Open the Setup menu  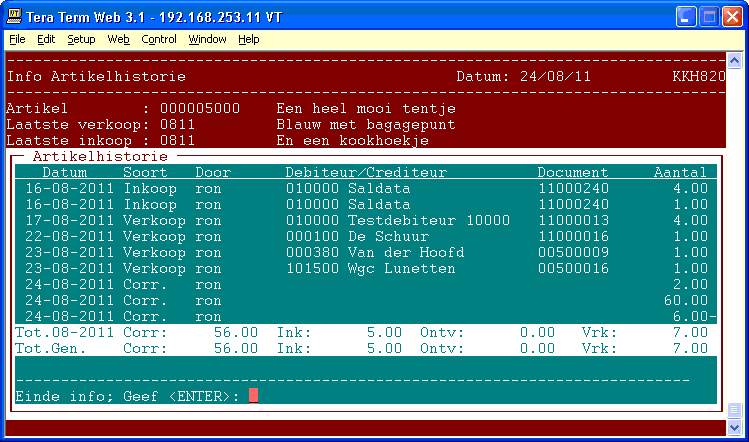point(81,39)
